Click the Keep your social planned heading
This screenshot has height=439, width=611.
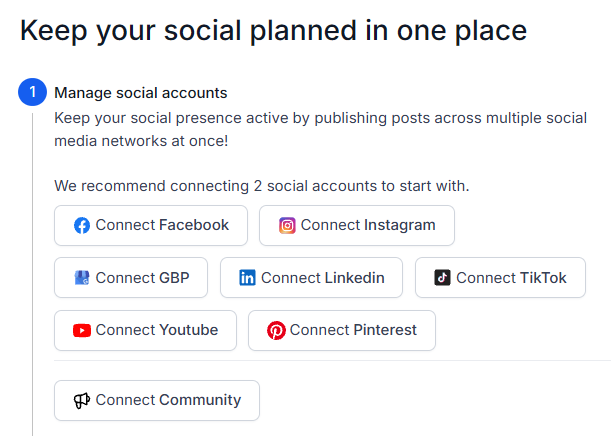[x=273, y=31]
